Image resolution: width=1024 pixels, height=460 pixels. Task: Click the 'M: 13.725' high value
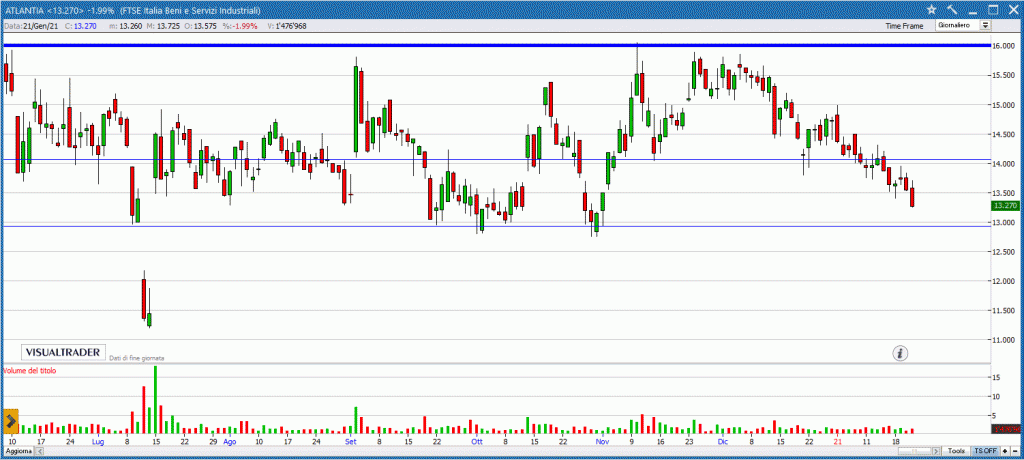pyautogui.click(x=161, y=26)
